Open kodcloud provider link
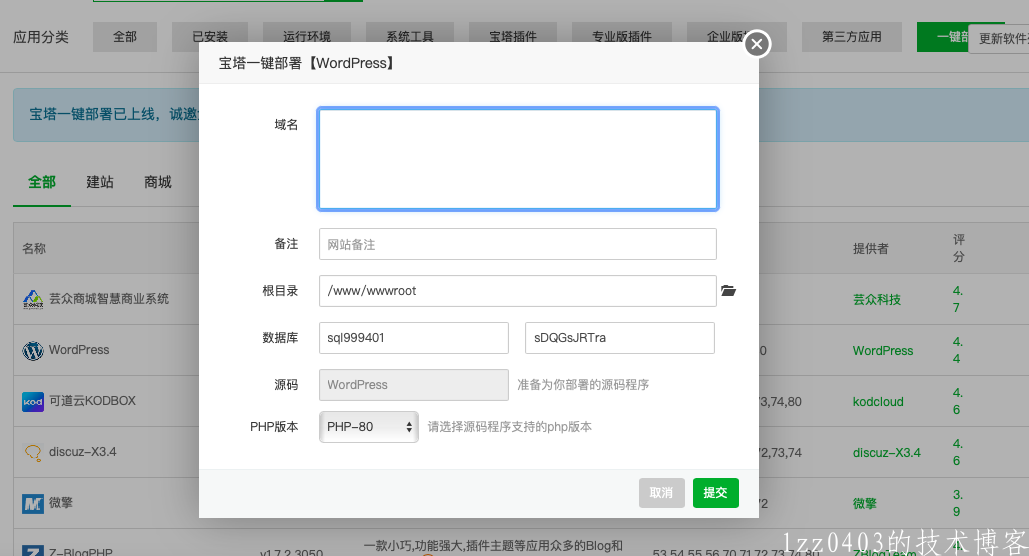Image resolution: width=1029 pixels, height=556 pixels. tap(878, 402)
